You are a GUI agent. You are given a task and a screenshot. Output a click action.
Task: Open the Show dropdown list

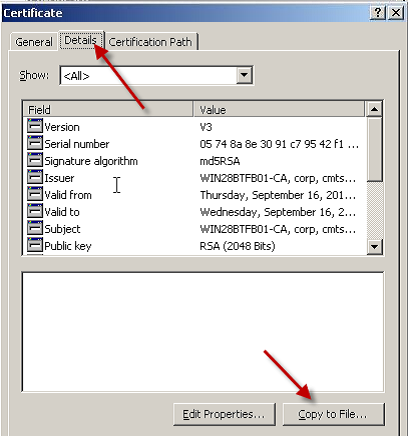(156, 76)
